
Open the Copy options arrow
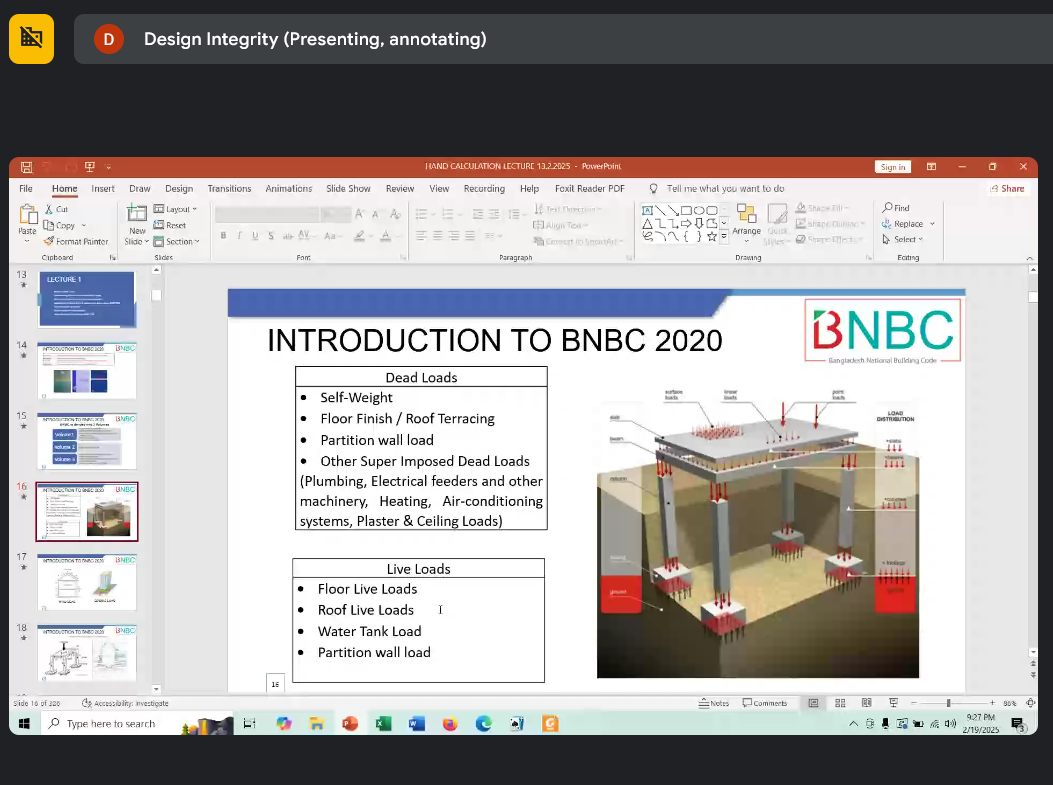(x=84, y=226)
